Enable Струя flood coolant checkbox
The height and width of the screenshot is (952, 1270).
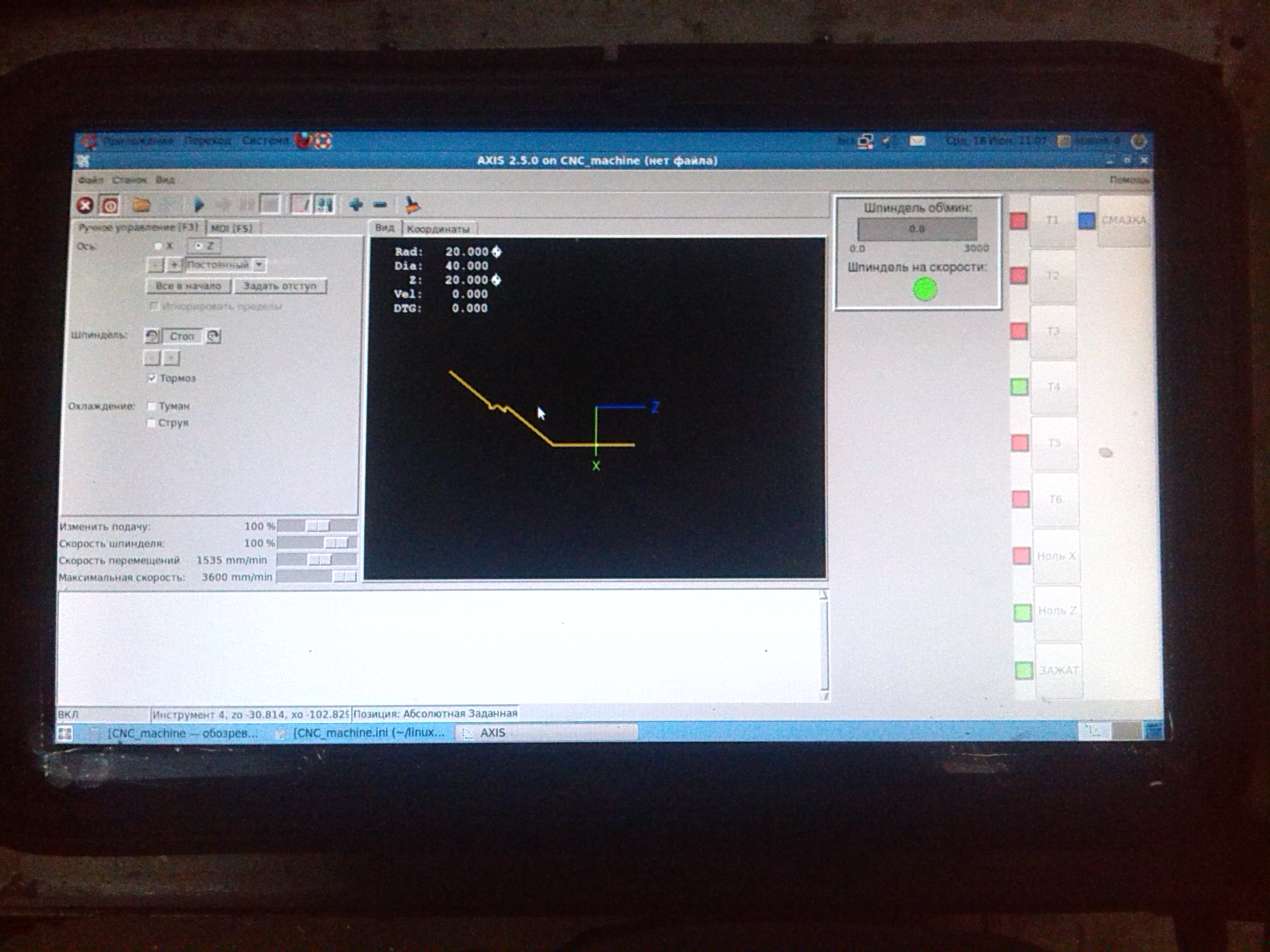151,423
